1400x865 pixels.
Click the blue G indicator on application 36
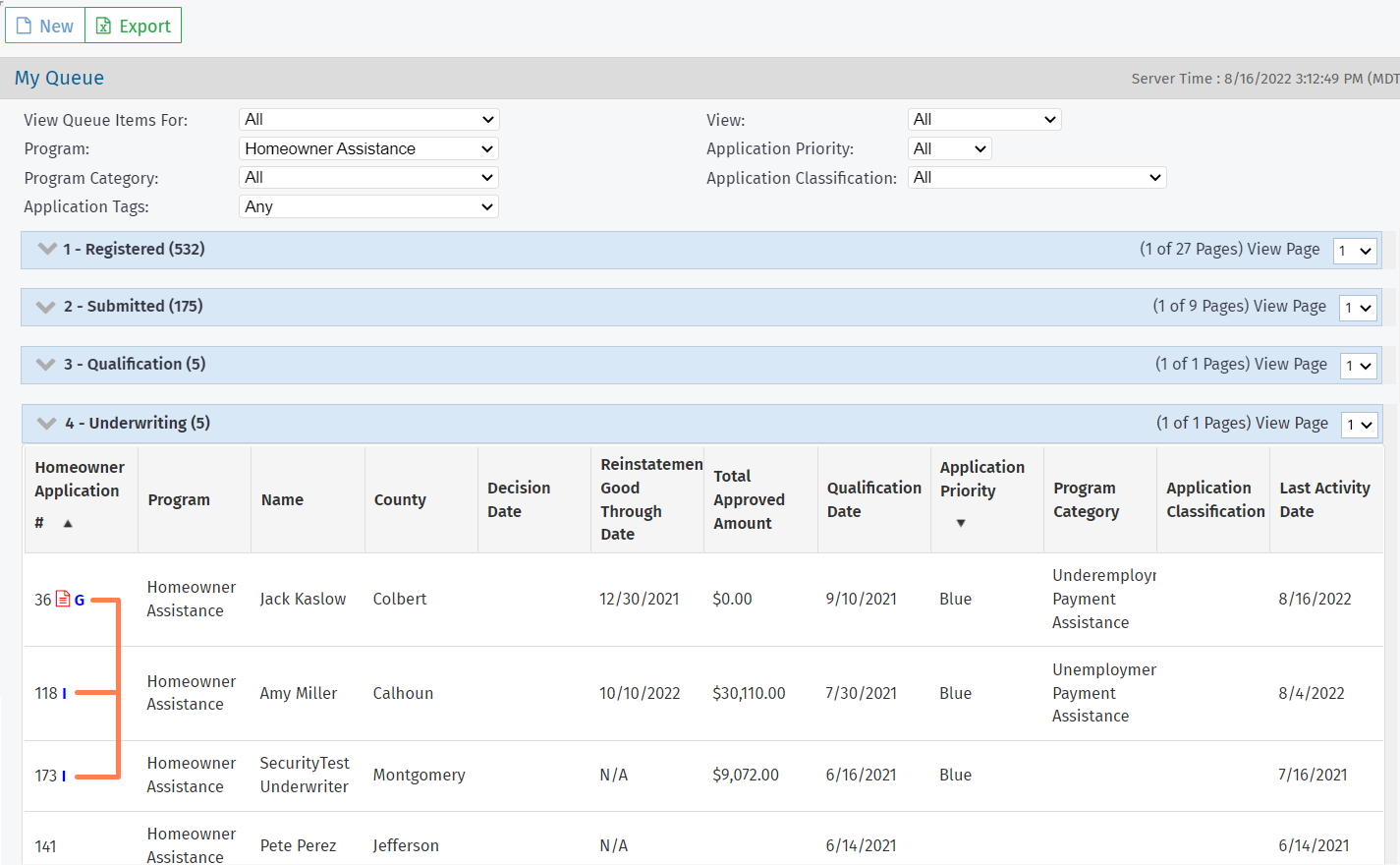[x=80, y=600]
